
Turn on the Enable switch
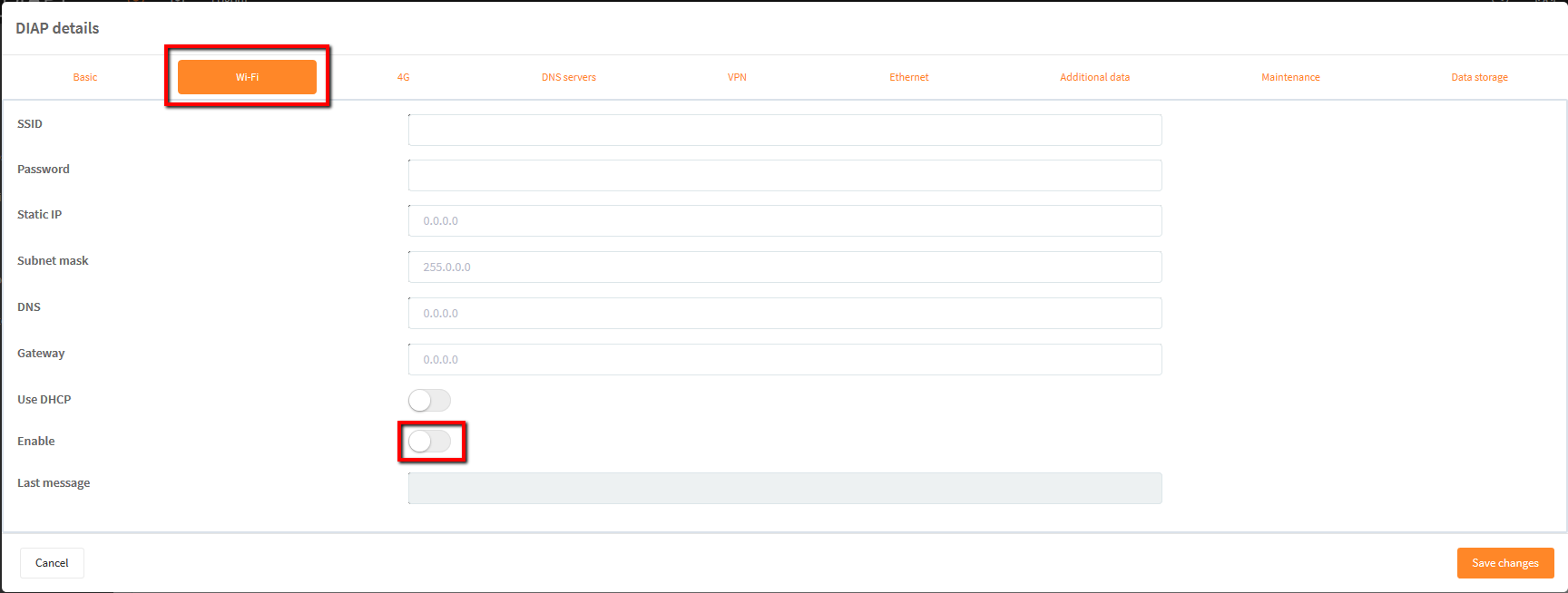click(x=429, y=442)
